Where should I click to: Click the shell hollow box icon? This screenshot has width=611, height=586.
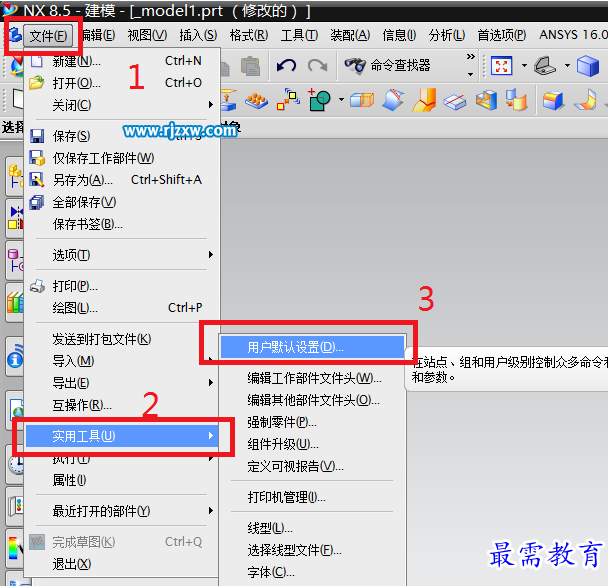click(362, 100)
